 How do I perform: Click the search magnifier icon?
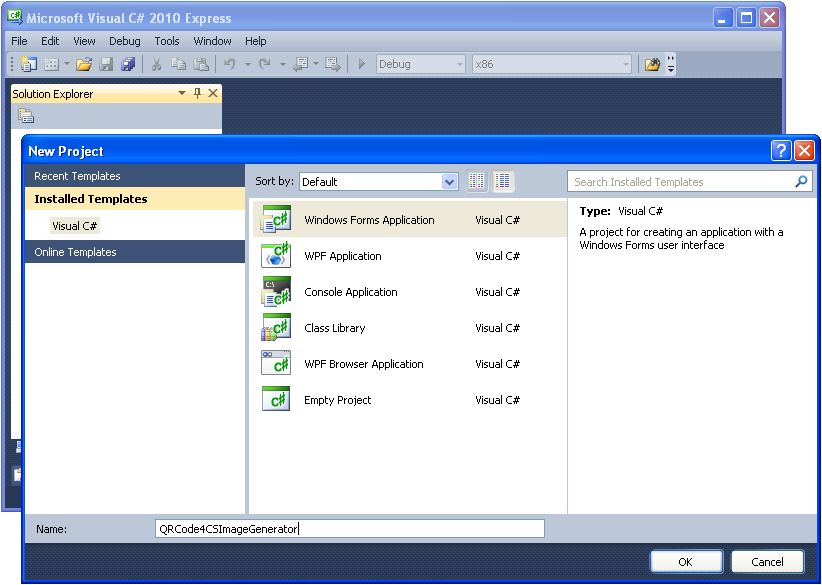pos(801,181)
